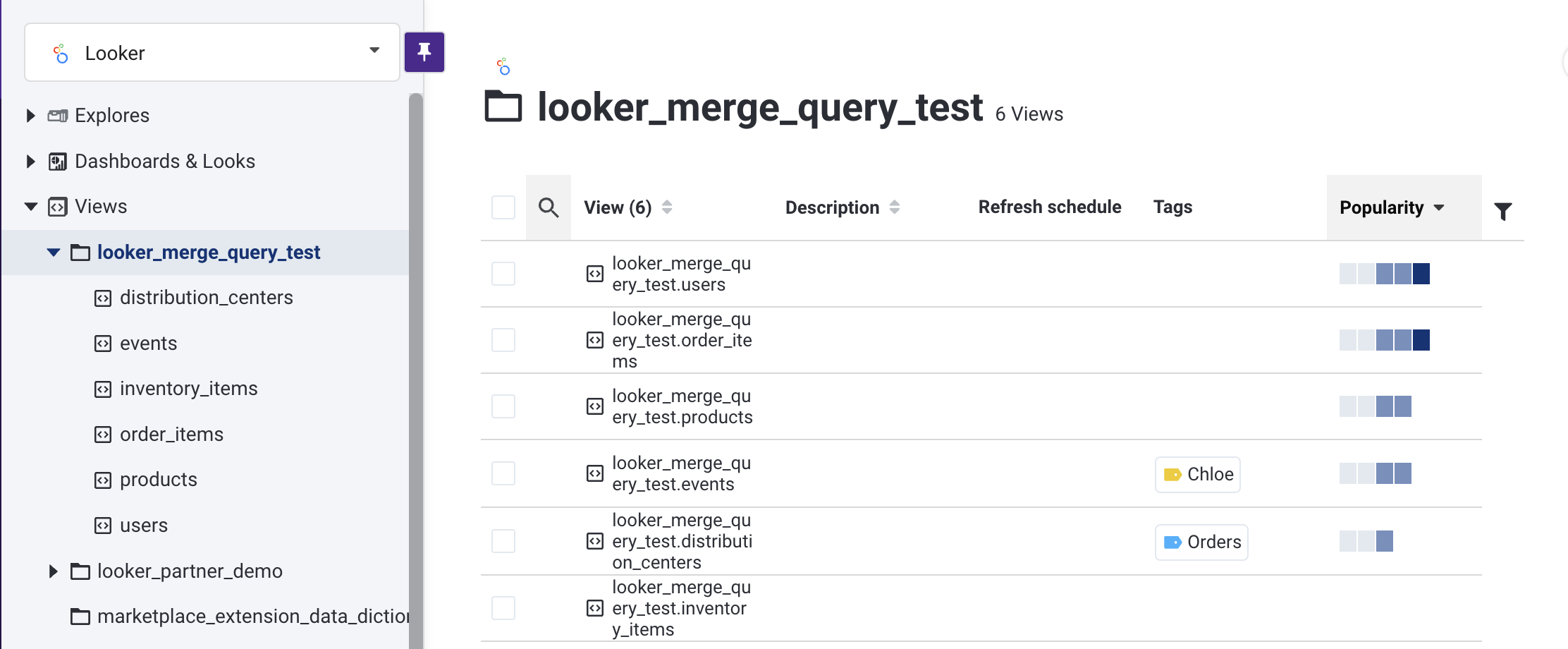This screenshot has height=649, width=1568.
Task: Expand the looker_partner_demo folder
Action: [x=53, y=571]
